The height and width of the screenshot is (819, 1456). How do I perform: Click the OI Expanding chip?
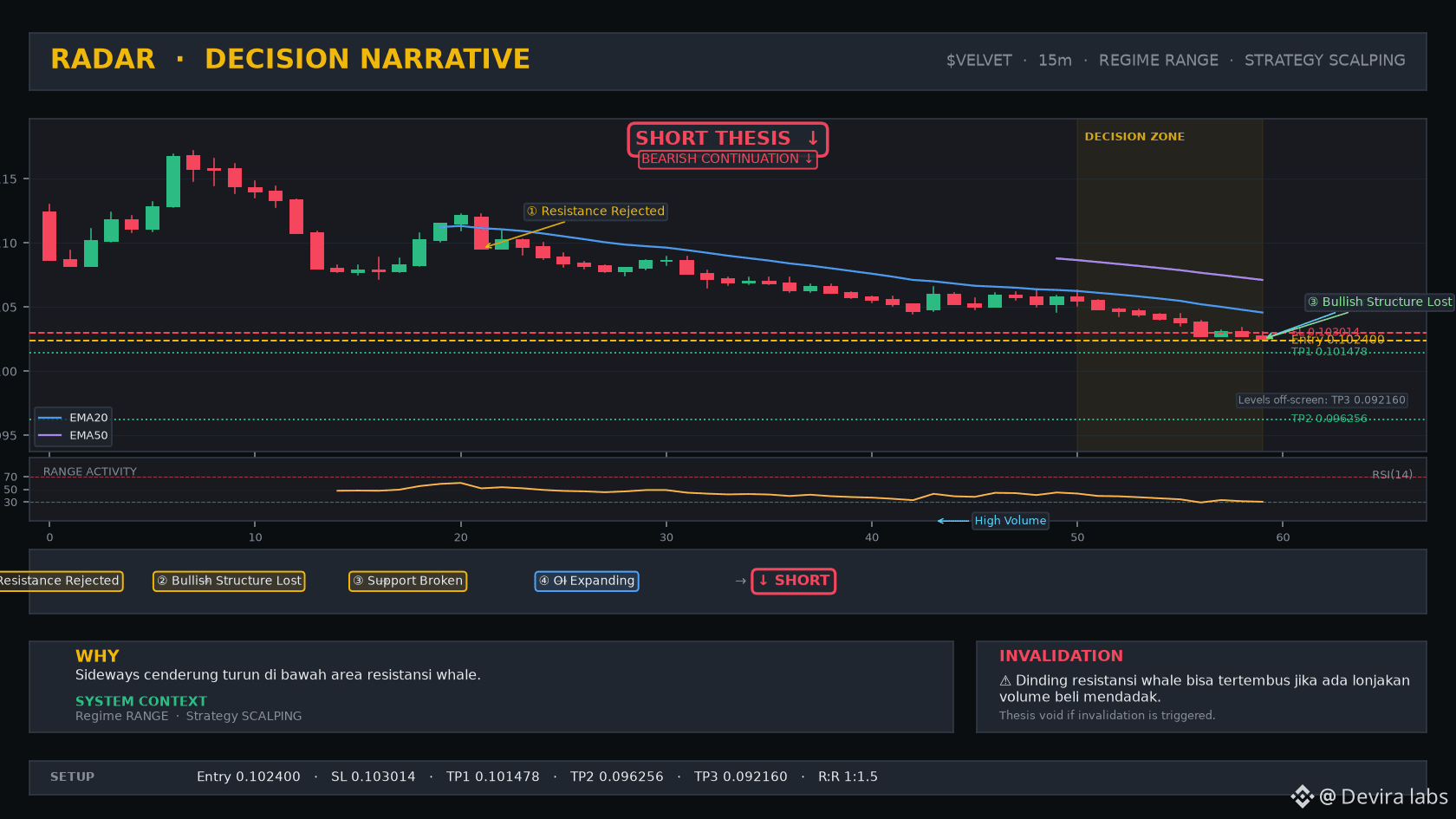[587, 581]
